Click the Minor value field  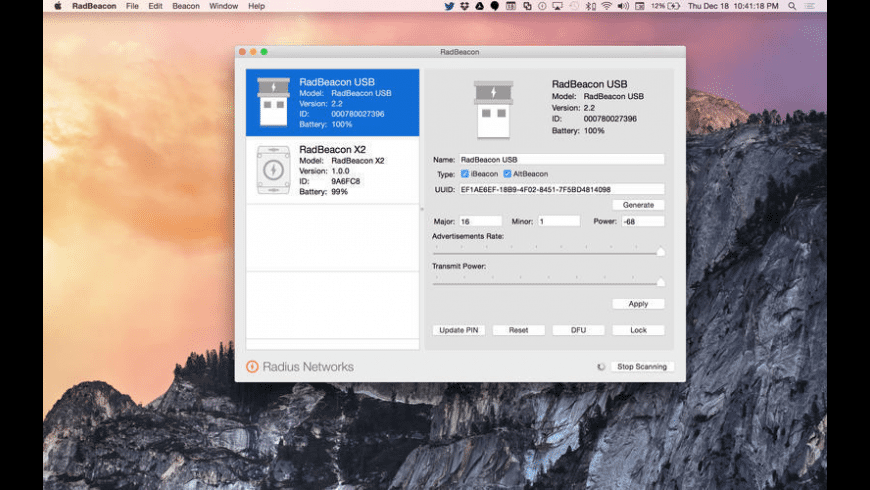pyautogui.click(x=559, y=221)
